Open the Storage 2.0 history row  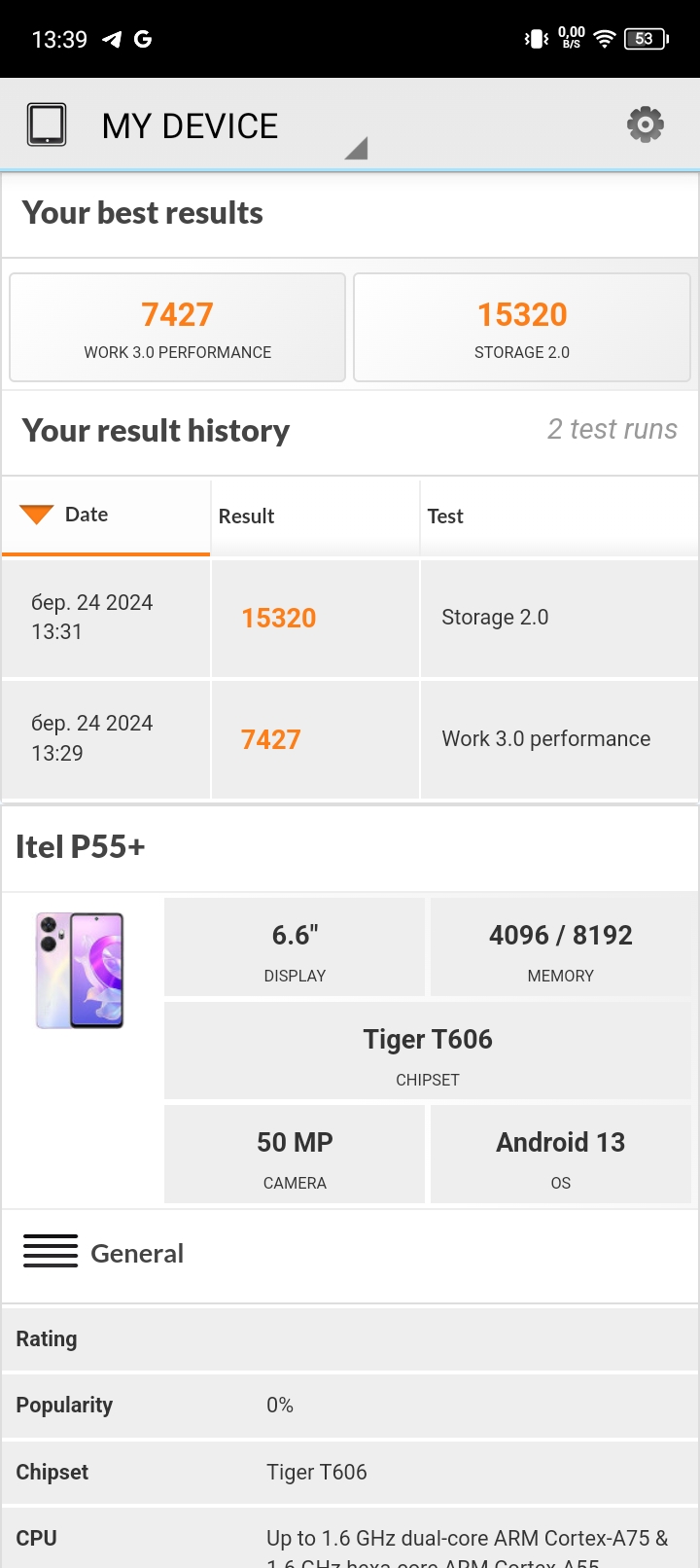click(495, 618)
